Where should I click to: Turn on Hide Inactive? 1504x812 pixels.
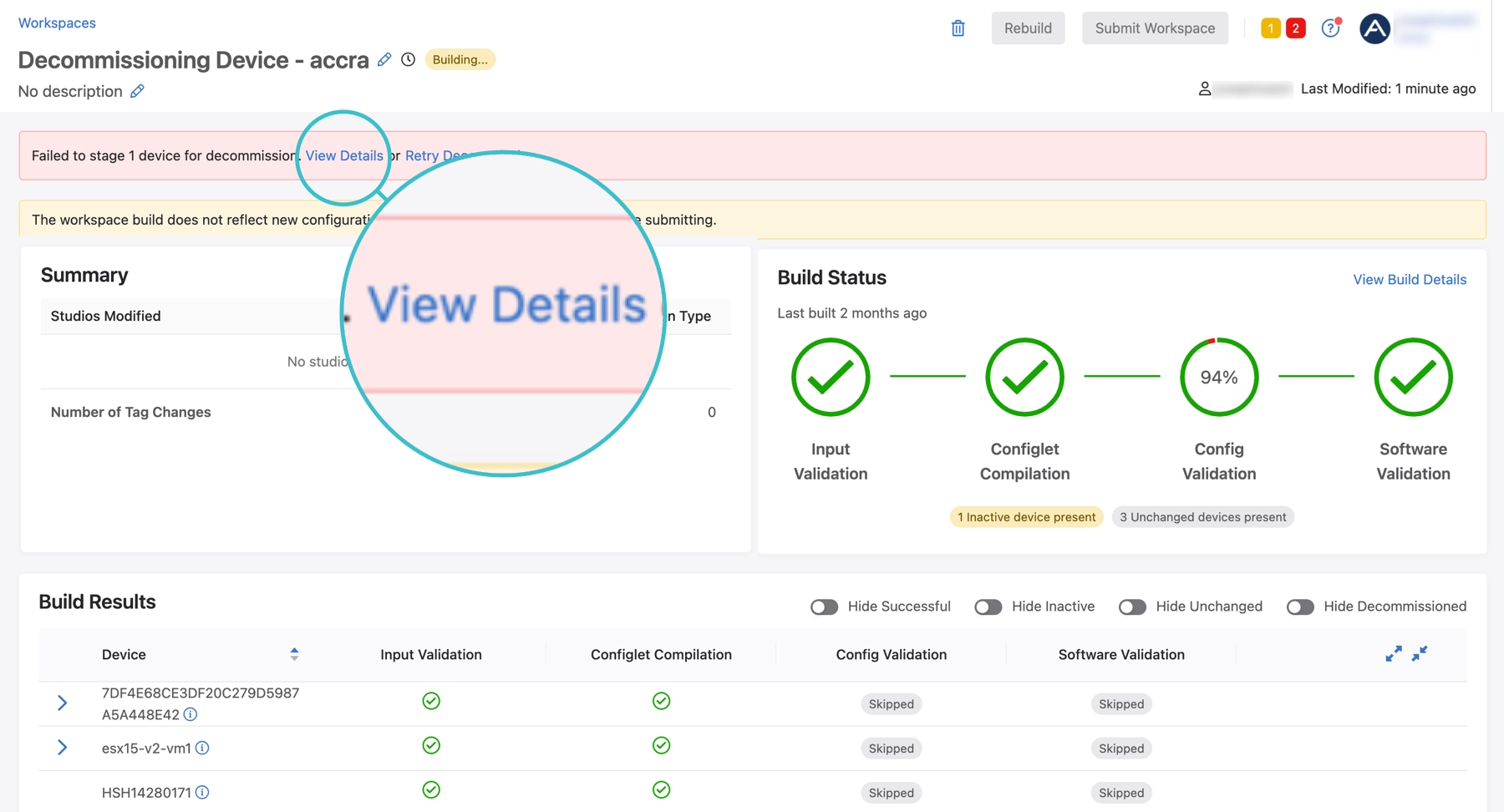pos(988,606)
